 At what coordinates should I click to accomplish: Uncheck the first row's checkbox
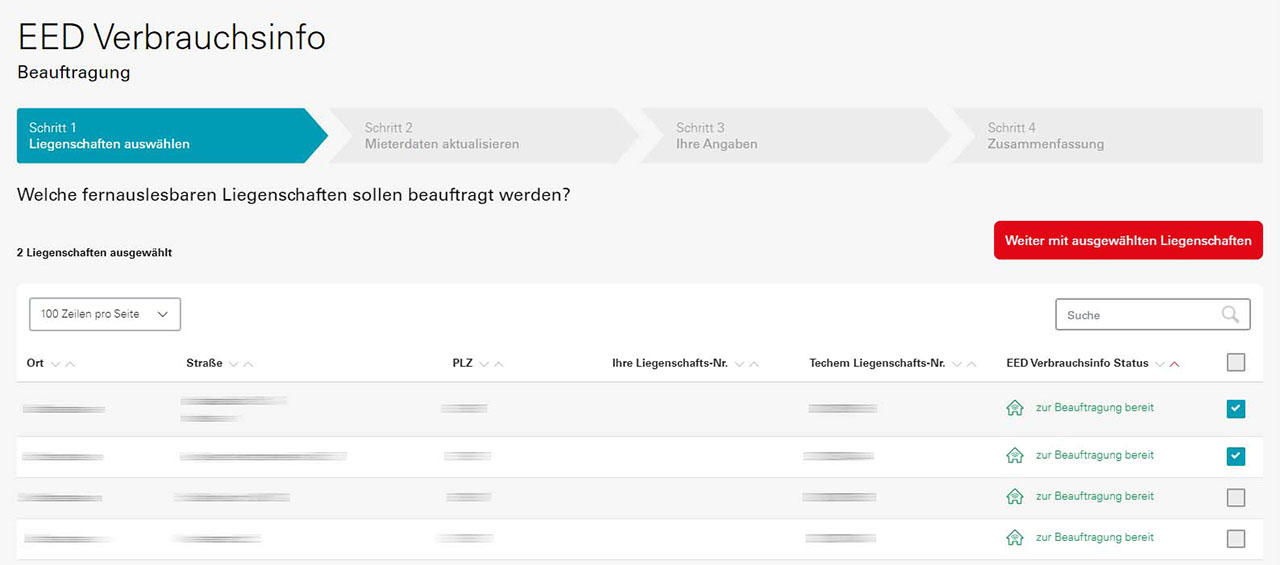coord(1236,409)
